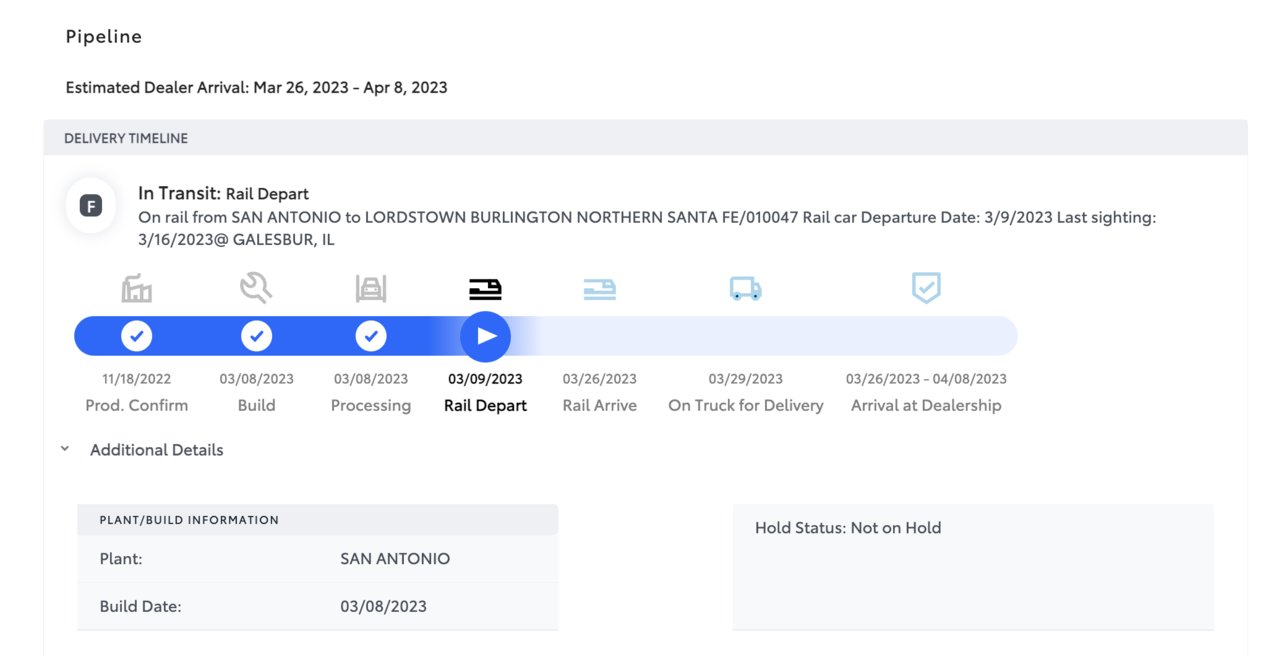Click the rail transit description text

click(647, 228)
